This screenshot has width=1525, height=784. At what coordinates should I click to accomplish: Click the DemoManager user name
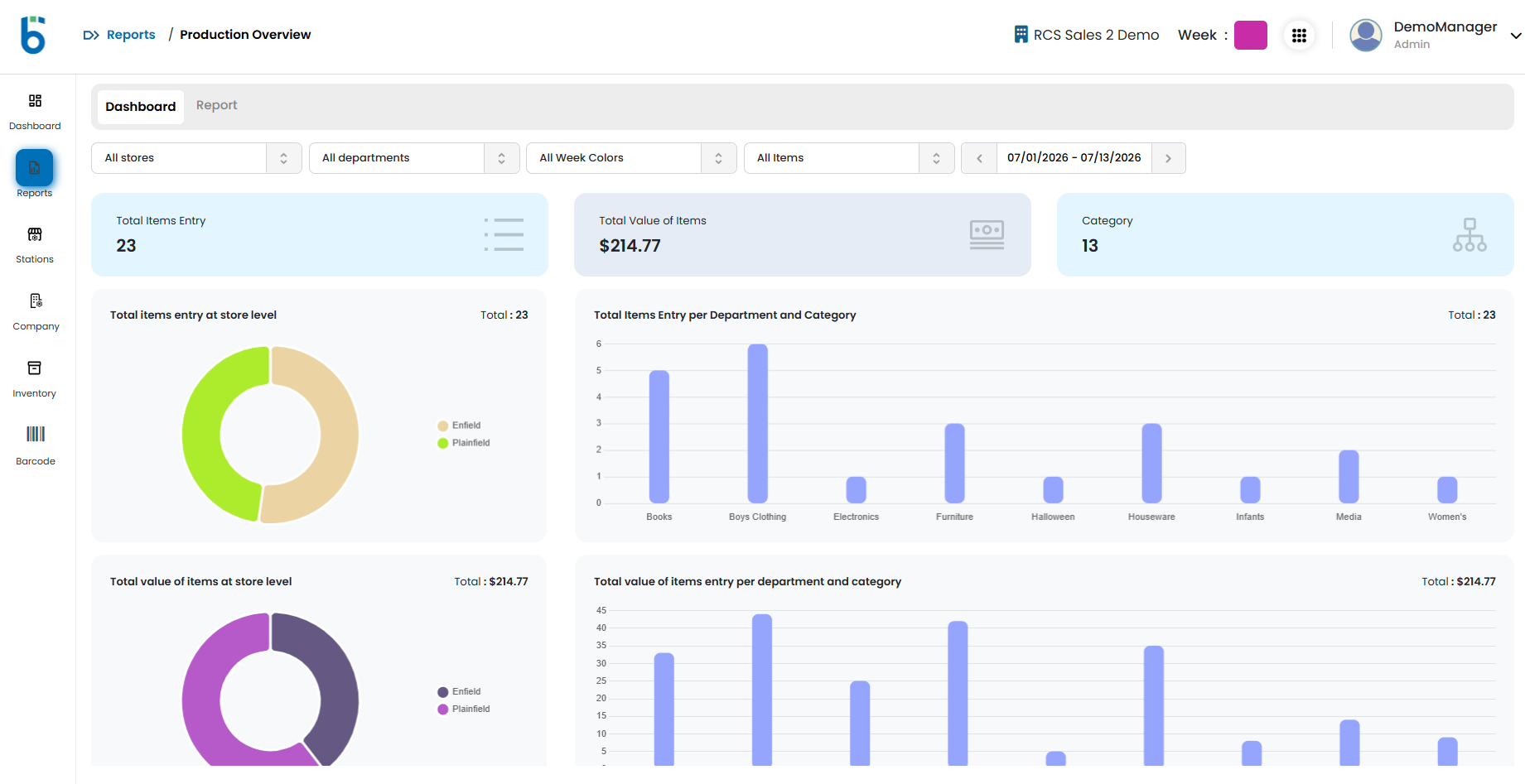pos(1445,27)
